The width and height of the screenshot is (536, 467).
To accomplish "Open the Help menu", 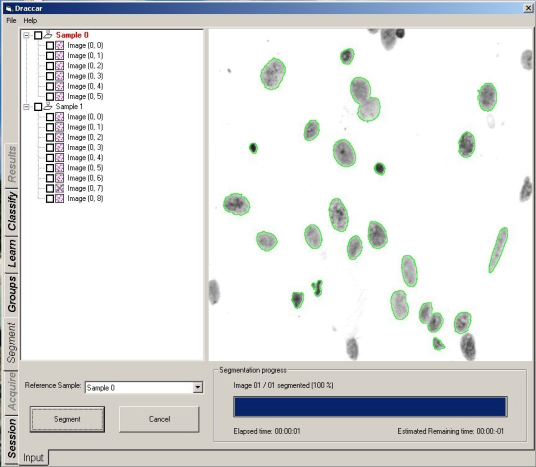I will coord(30,21).
